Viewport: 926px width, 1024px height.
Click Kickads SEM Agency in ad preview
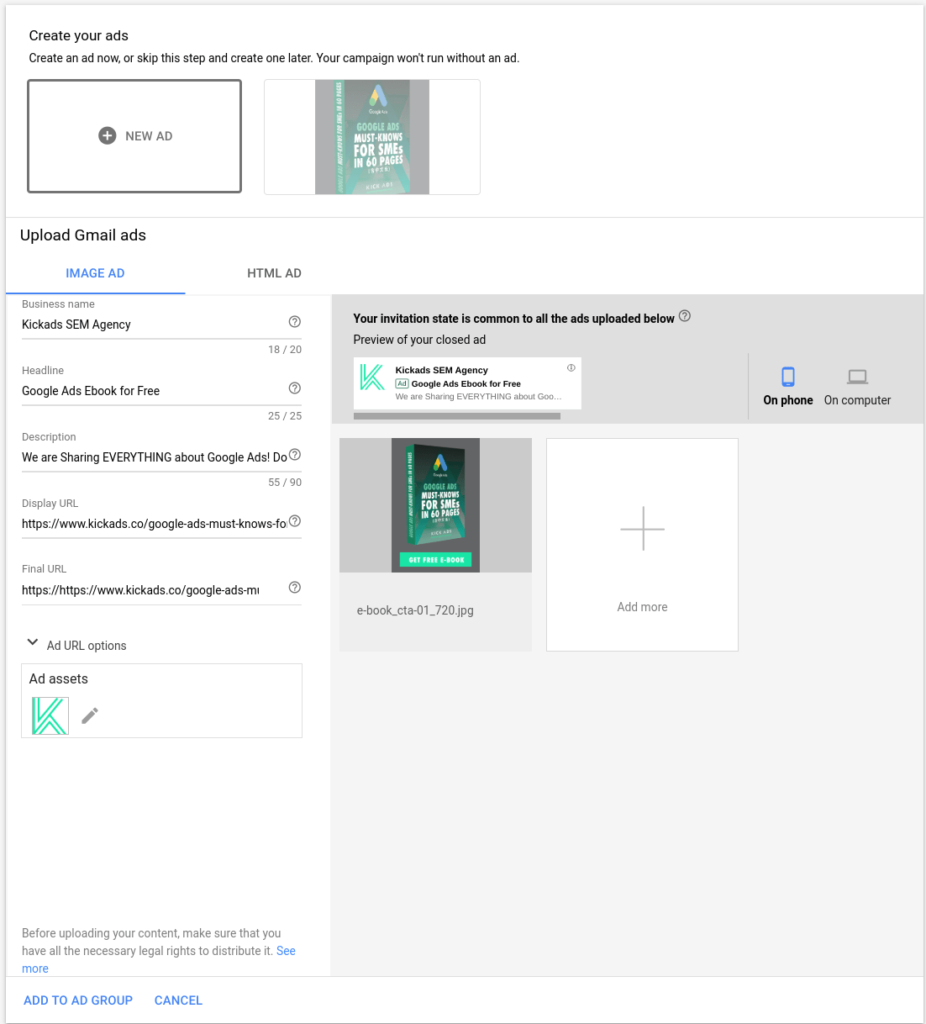[x=441, y=370]
